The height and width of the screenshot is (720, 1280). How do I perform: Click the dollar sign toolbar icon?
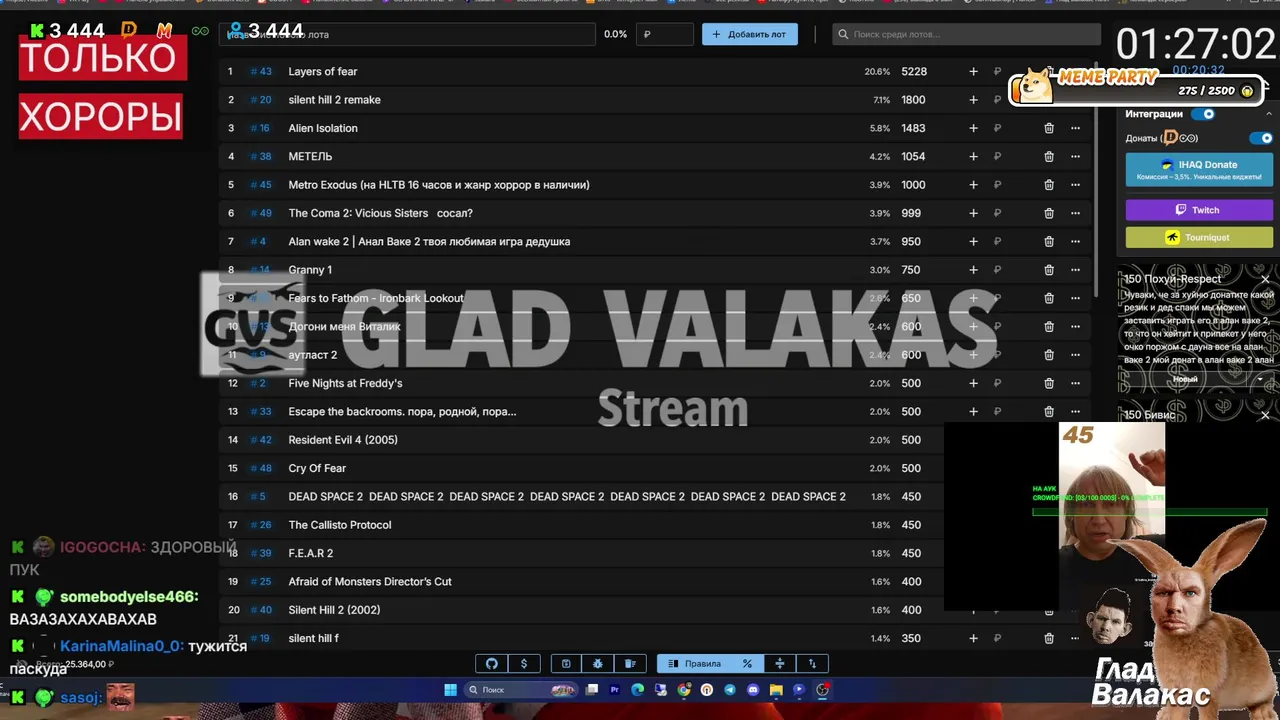coord(524,664)
